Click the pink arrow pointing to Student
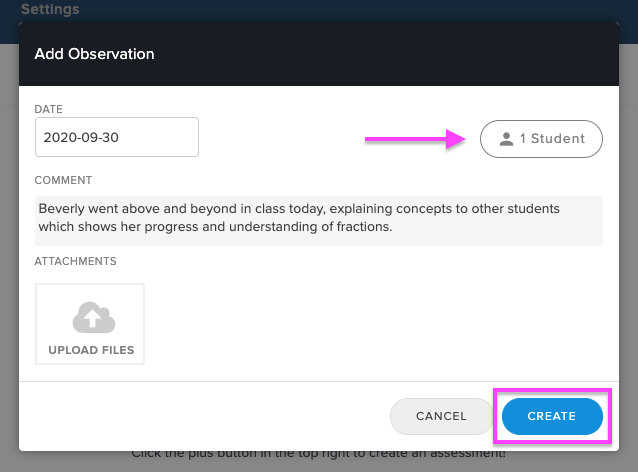 [415, 139]
